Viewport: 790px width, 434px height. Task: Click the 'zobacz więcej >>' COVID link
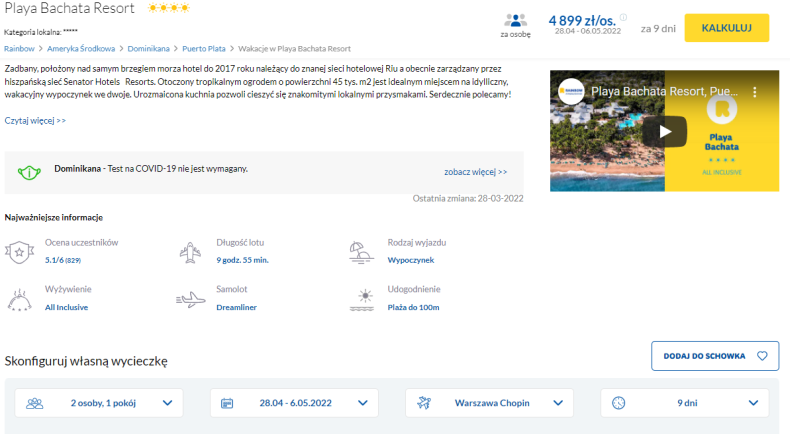pyautogui.click(x=476, y=172)
